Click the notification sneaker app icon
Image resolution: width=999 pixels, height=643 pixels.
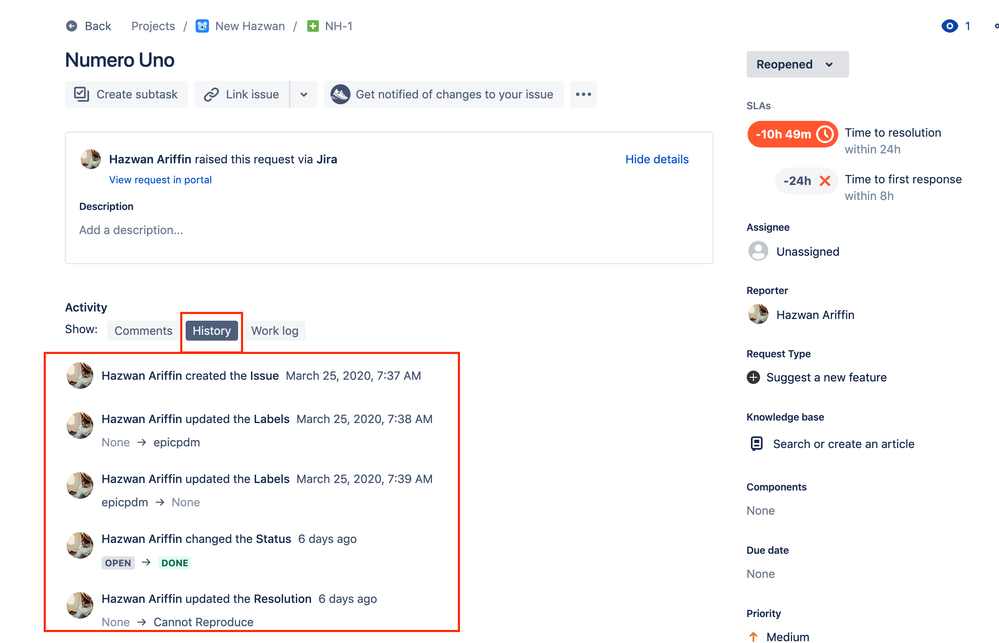click(x=340, y=94)
